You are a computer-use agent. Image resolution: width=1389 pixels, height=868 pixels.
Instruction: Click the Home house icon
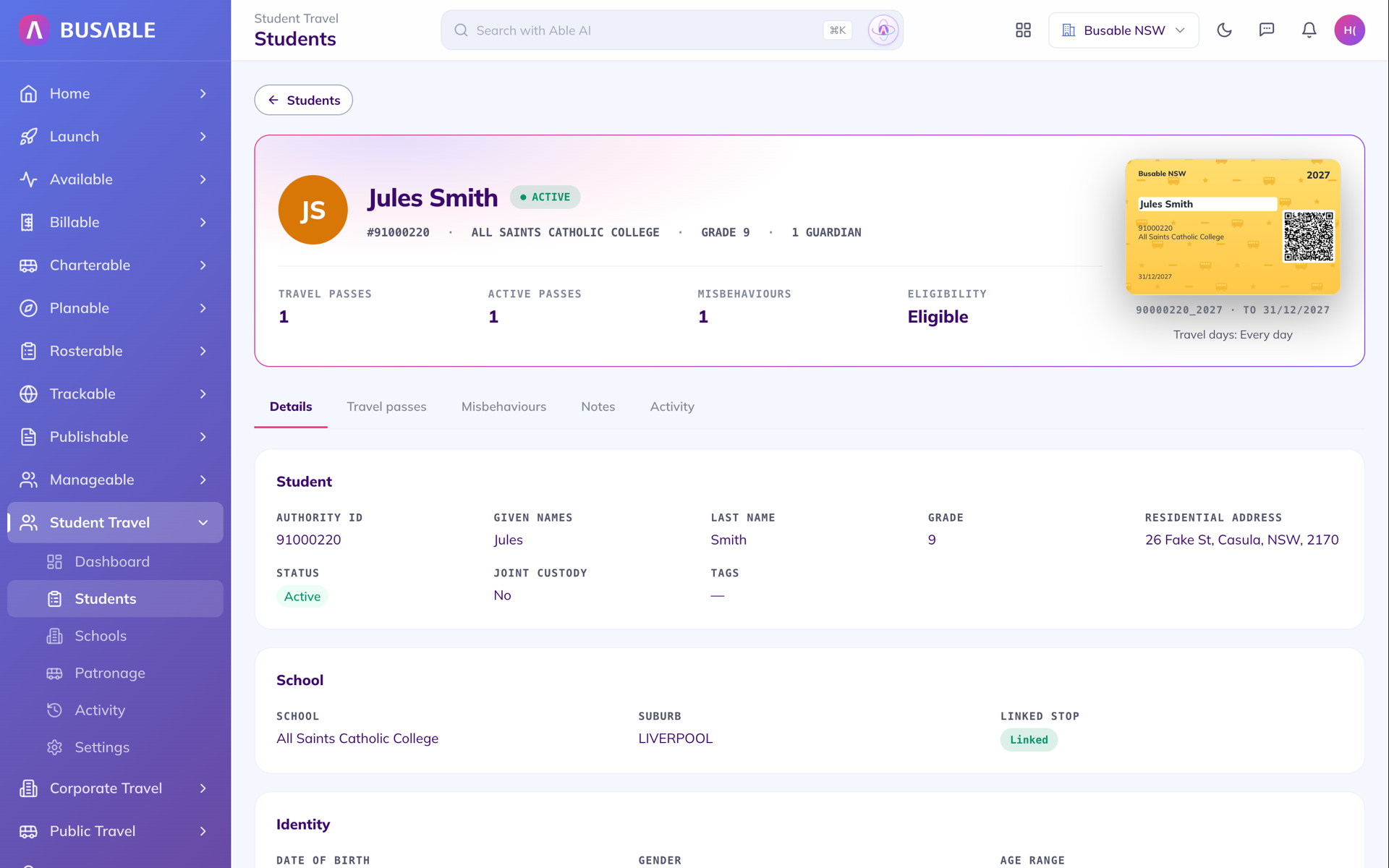coord(28,94)
